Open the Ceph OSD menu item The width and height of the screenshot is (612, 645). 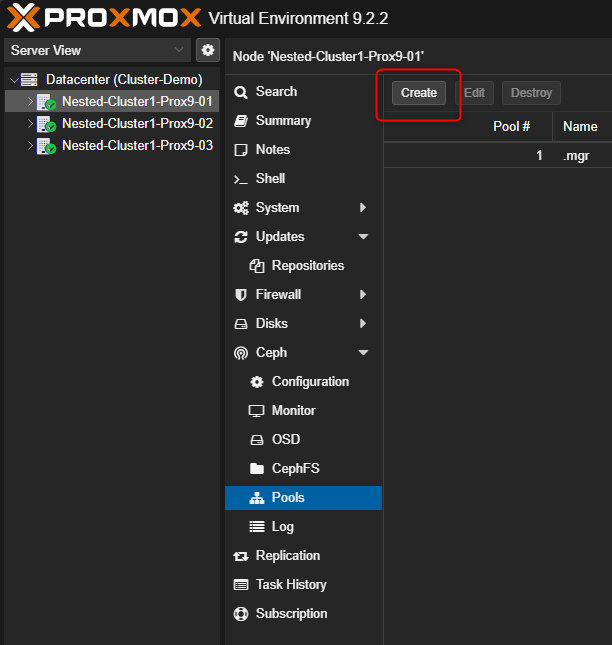pyautogui.click(x=304, y=440)
